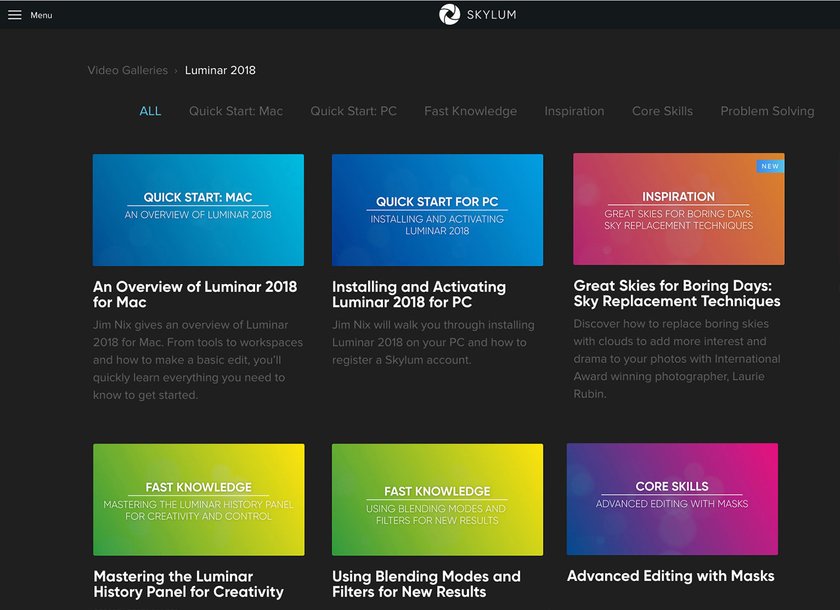The image size is (840, 610).
Task: Play the Quick Start: Mac video thumbnail
Action: [198, 210]
